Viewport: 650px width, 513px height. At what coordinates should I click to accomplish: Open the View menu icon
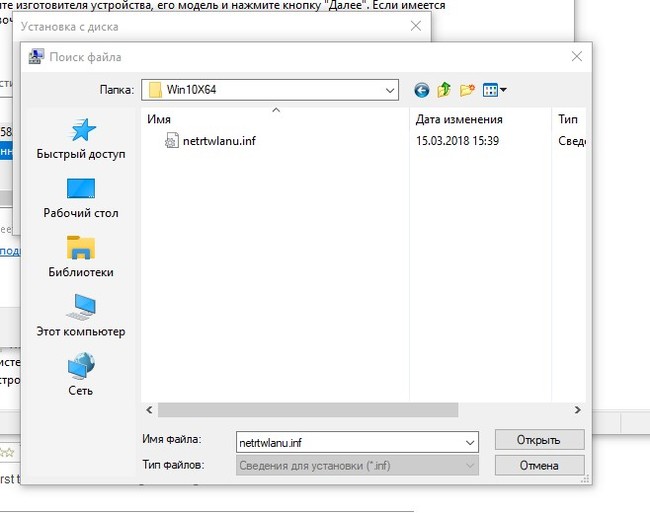click(494, 90)
